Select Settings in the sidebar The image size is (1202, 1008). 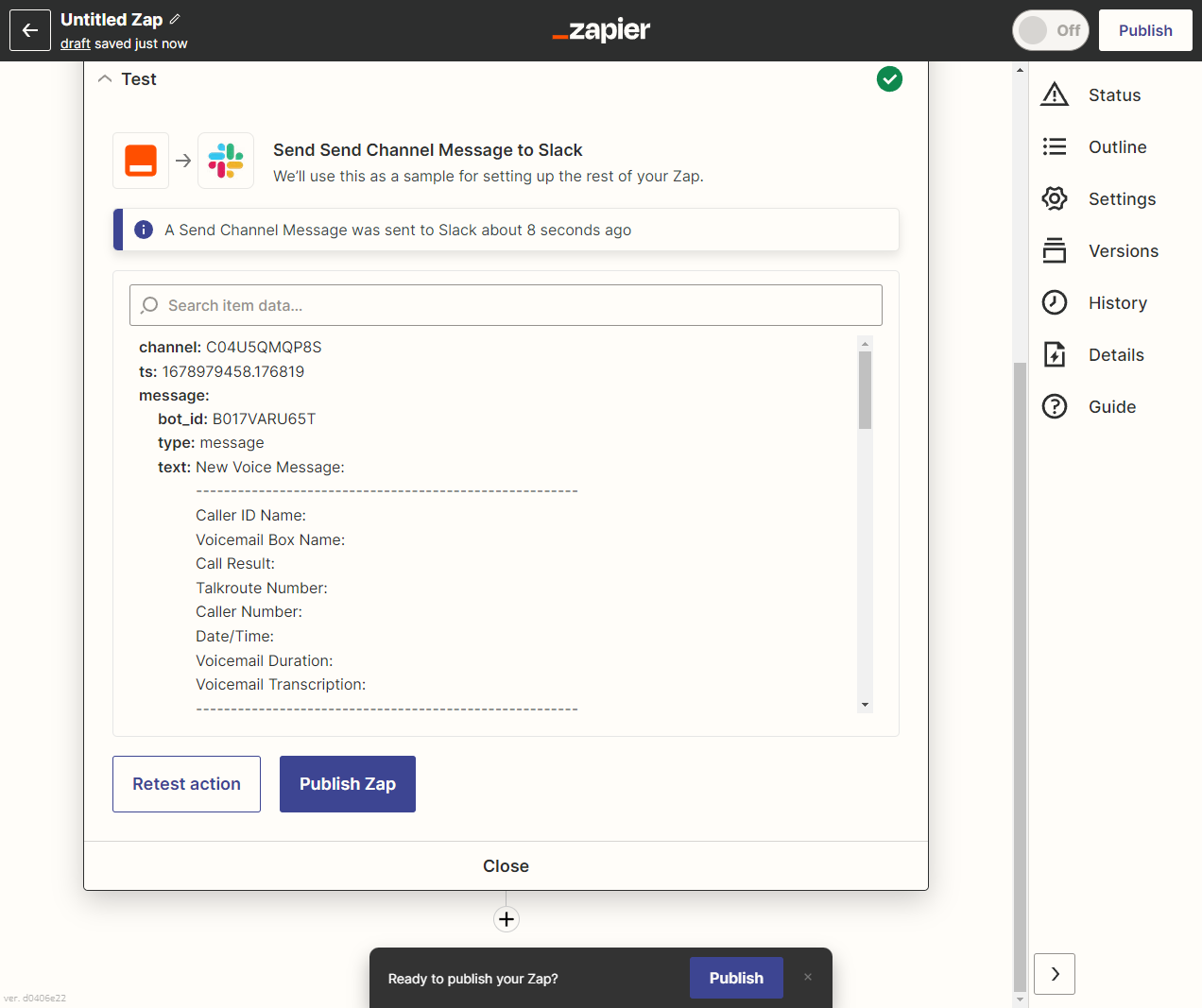1123,198
